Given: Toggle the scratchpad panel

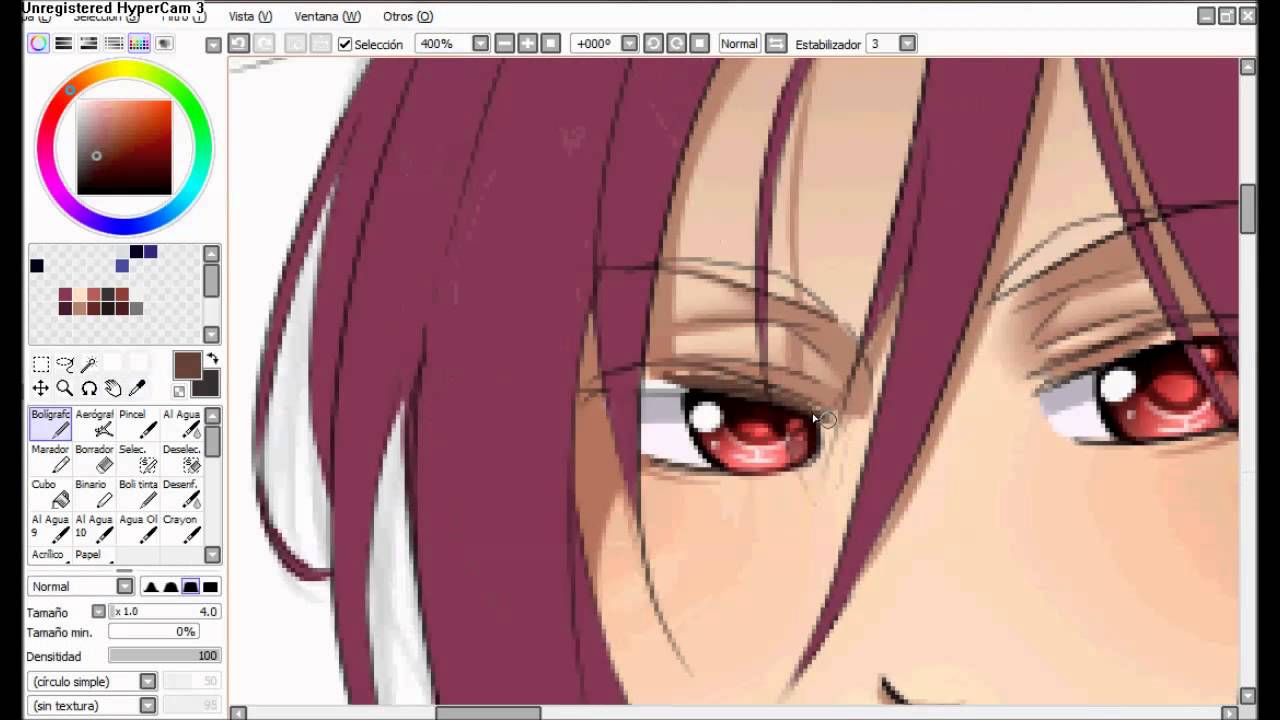Looking at the screenshot, I should [163, 43].
